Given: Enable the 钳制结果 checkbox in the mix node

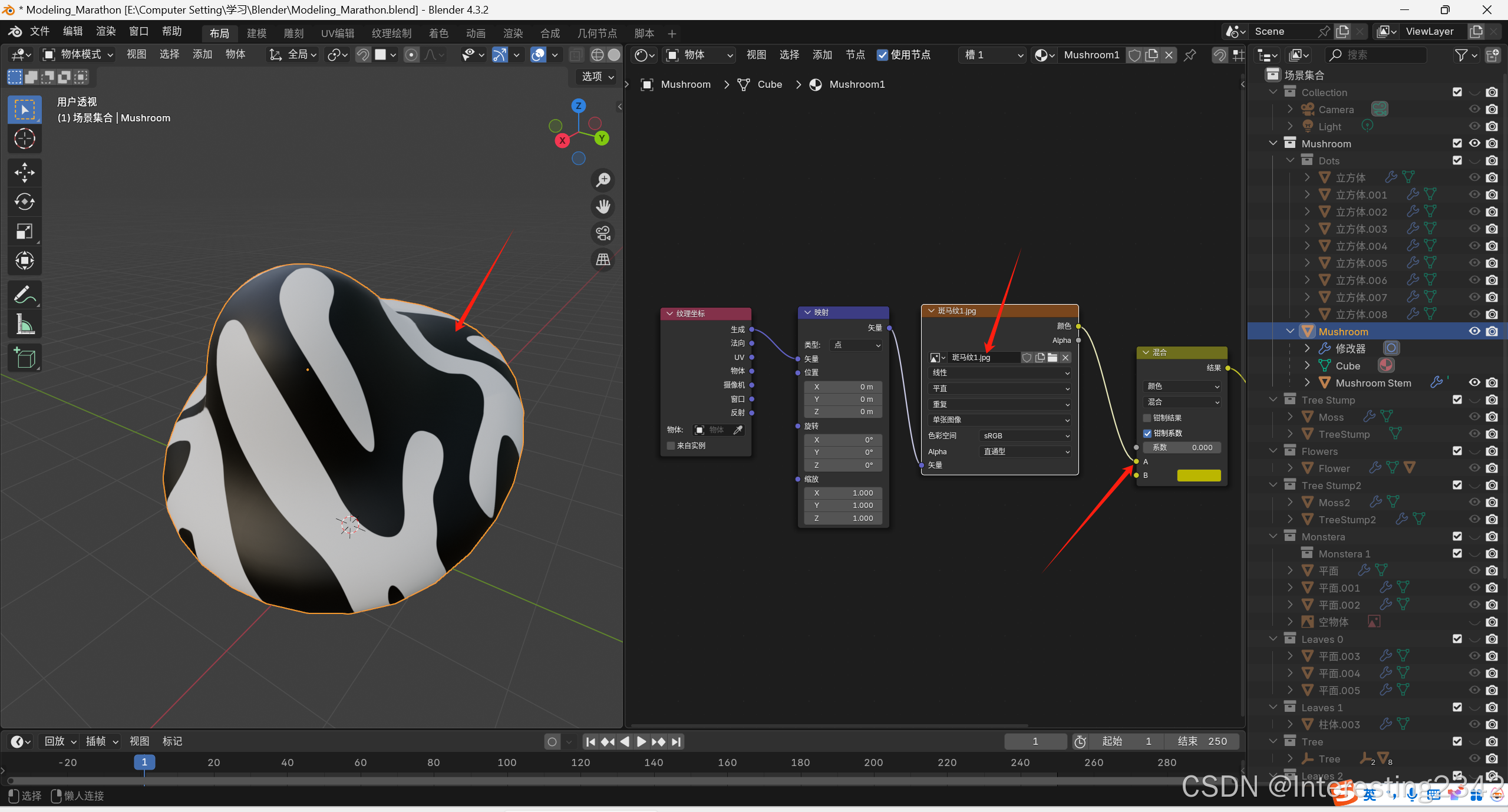Looking at the screenshot, I should pyautogui.click(x=1147, y=418).
